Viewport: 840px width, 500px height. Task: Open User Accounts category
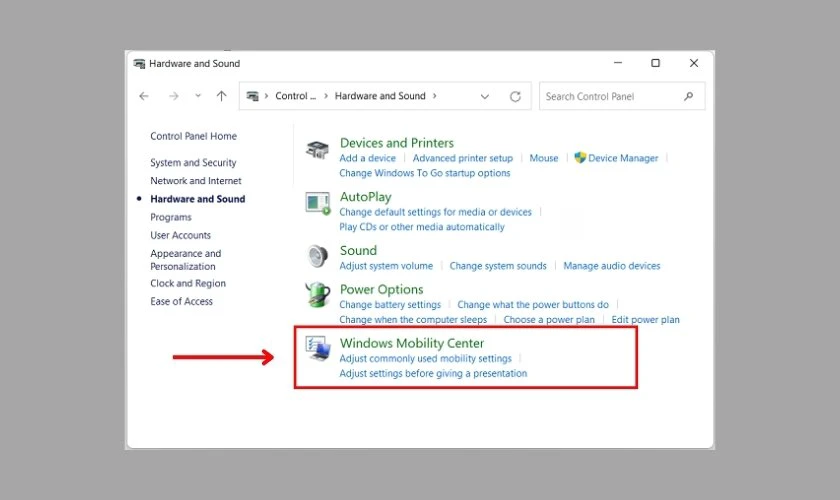point(181,235)
